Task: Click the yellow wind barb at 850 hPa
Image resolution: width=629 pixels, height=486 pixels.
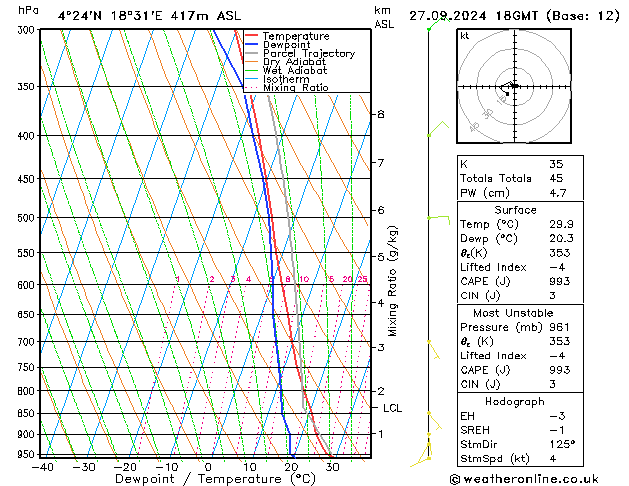Action: (434, 421)
